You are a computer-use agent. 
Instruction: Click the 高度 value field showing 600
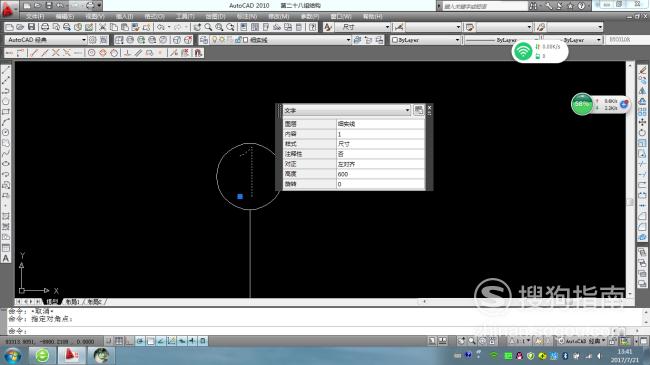tap(380, 174)
